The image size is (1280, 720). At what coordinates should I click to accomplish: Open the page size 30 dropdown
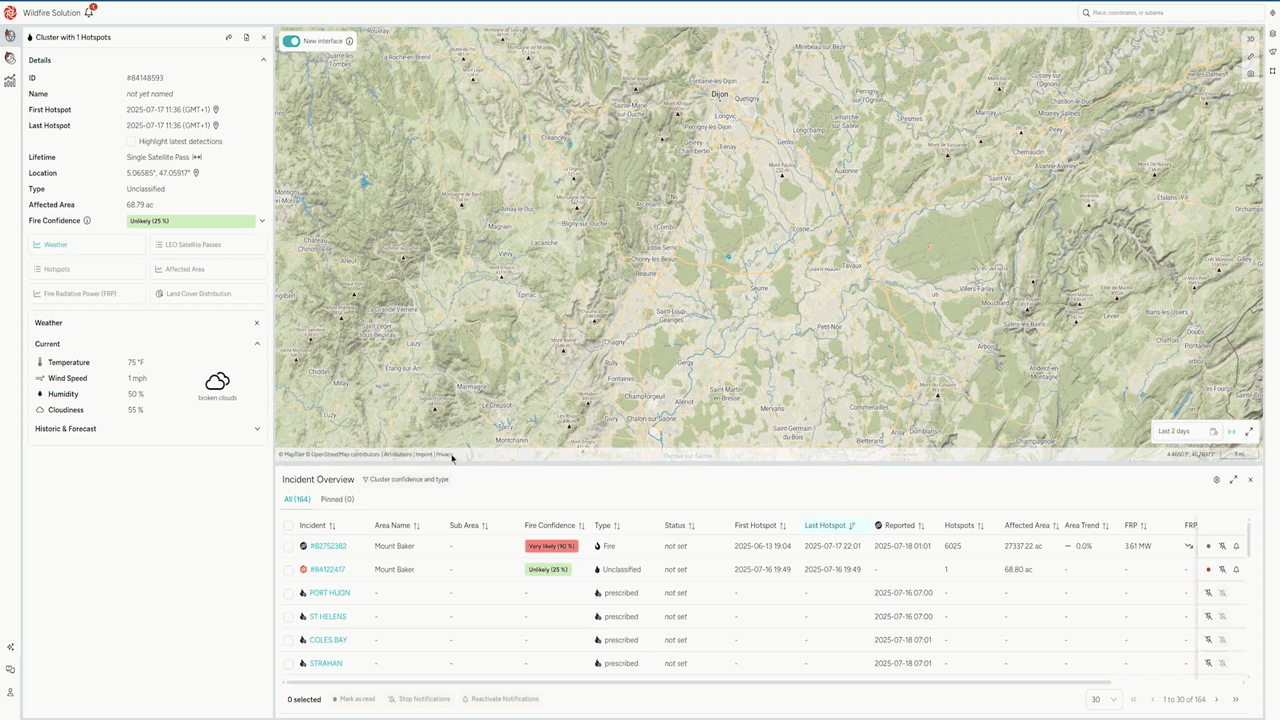1104,699
